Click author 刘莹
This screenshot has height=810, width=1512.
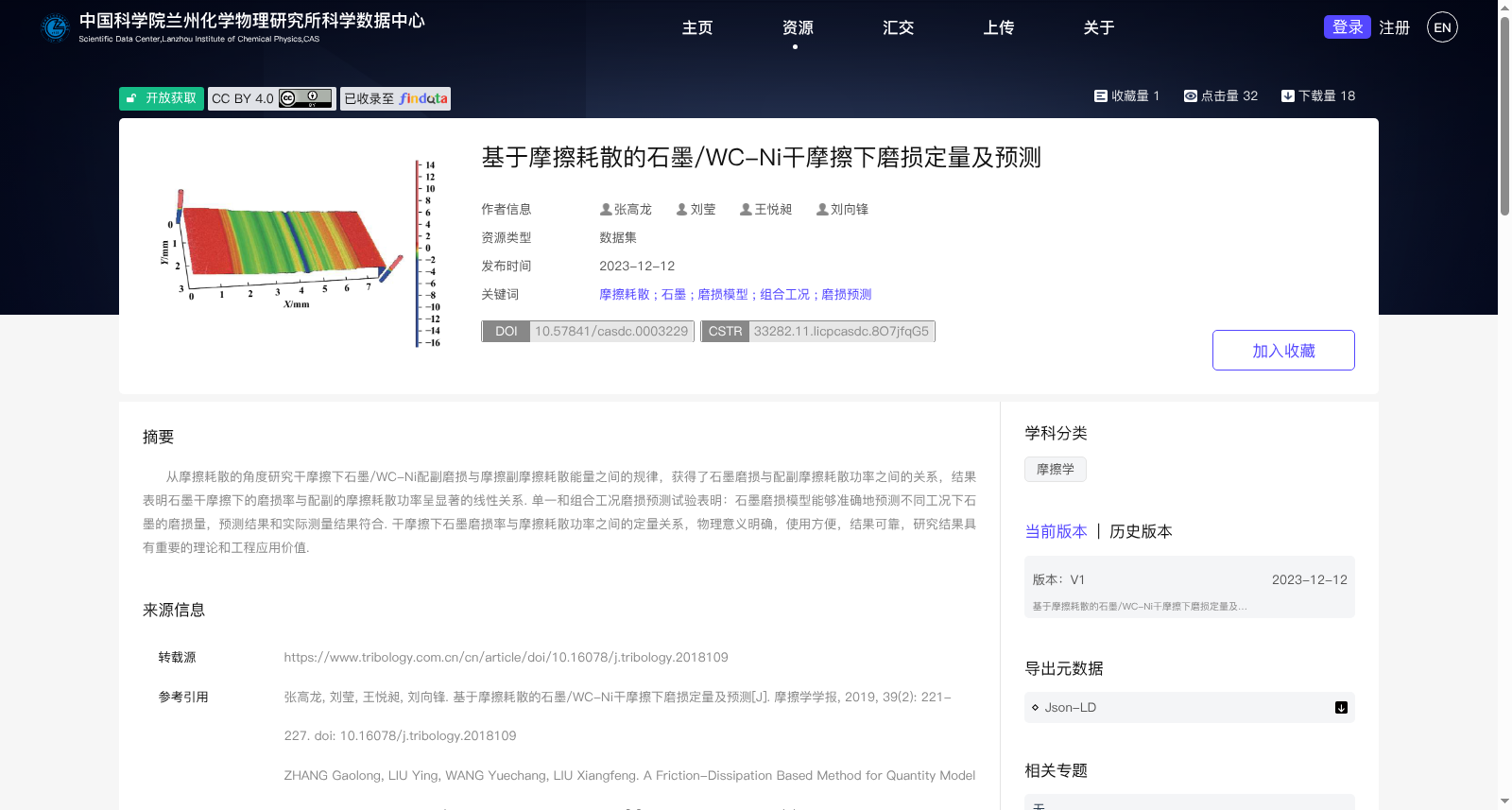pos(703,209)
